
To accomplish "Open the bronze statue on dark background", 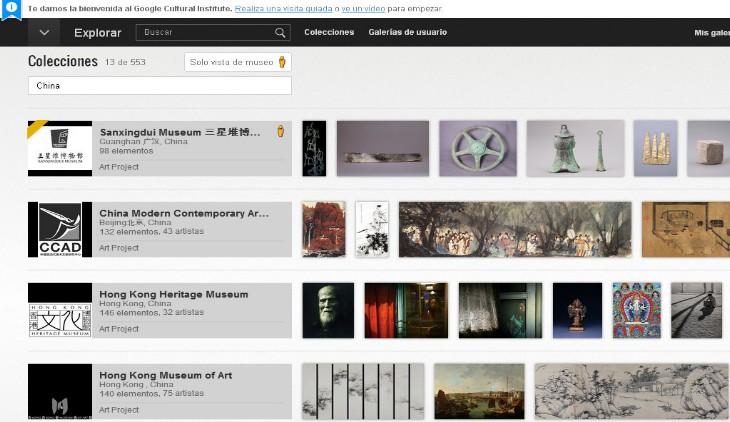I will [577, 310].
